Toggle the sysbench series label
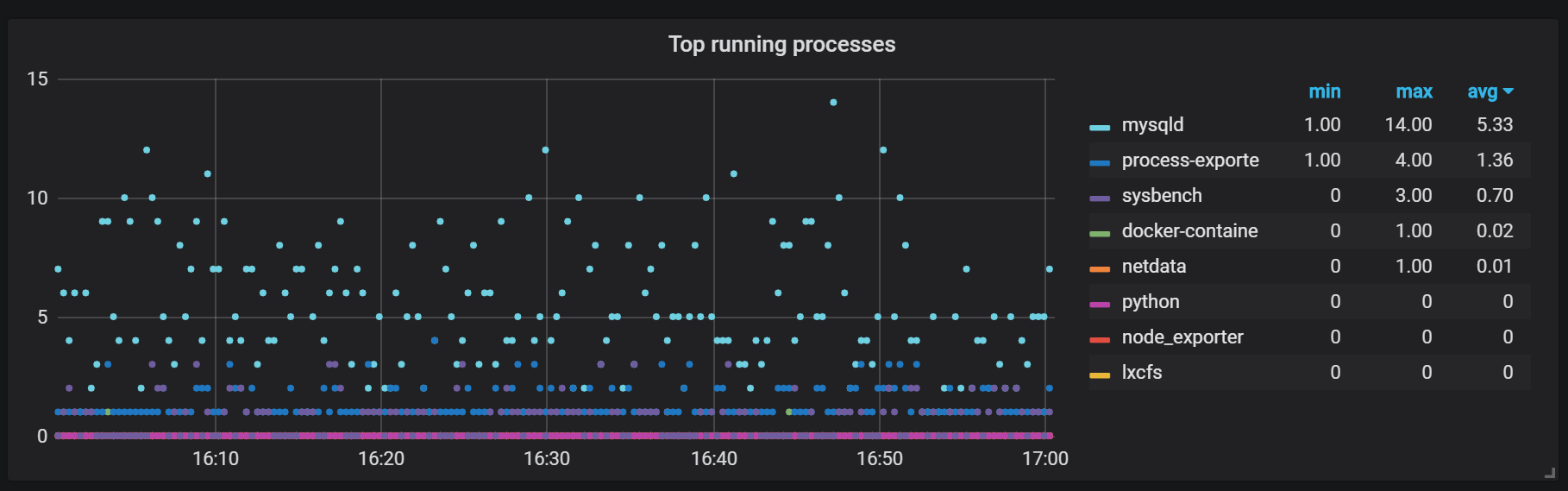The height and width of the screenshot is (491, 1568). [x=1161, y=196]
